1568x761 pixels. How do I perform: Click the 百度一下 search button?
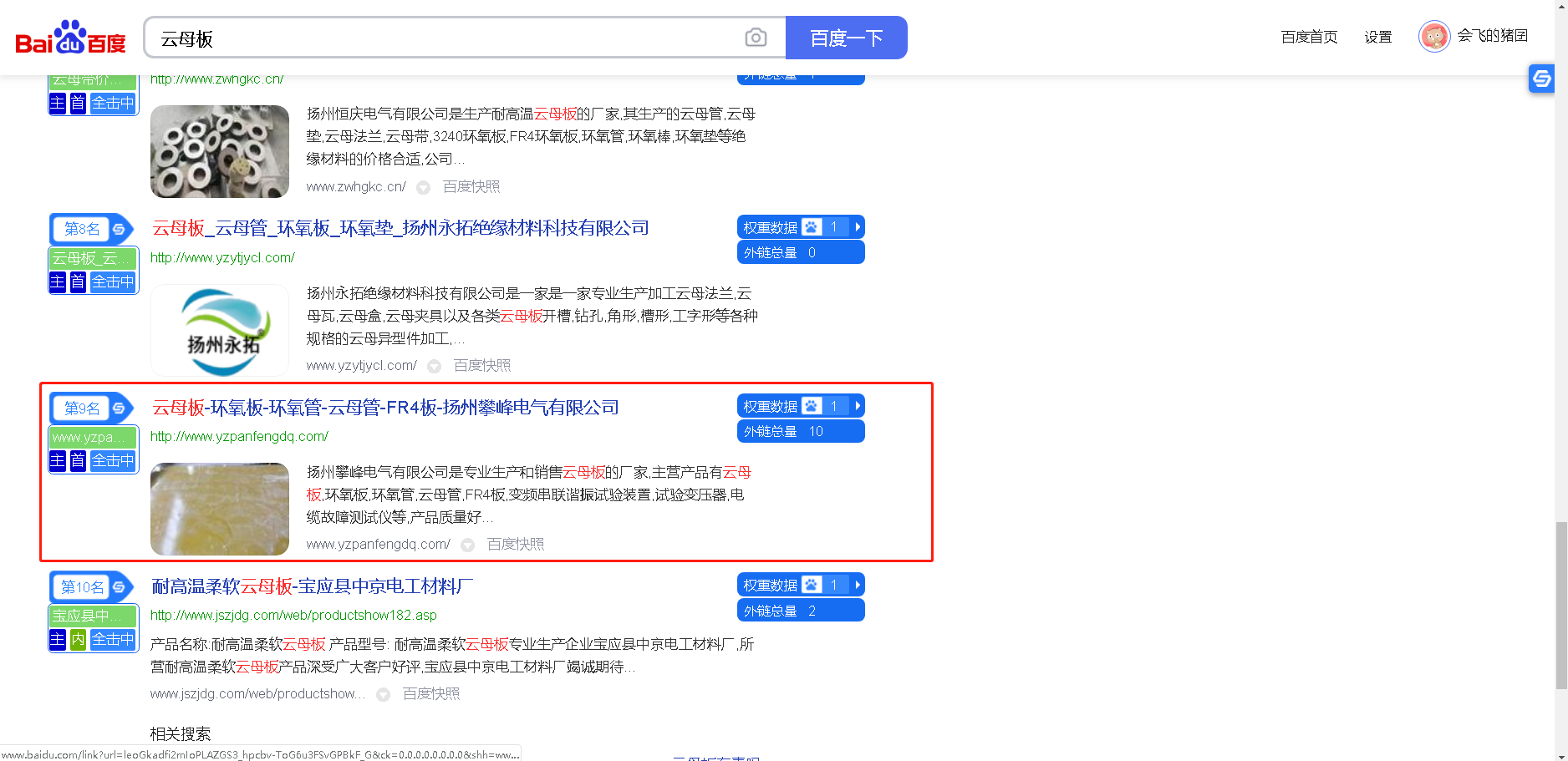(846, 38)
